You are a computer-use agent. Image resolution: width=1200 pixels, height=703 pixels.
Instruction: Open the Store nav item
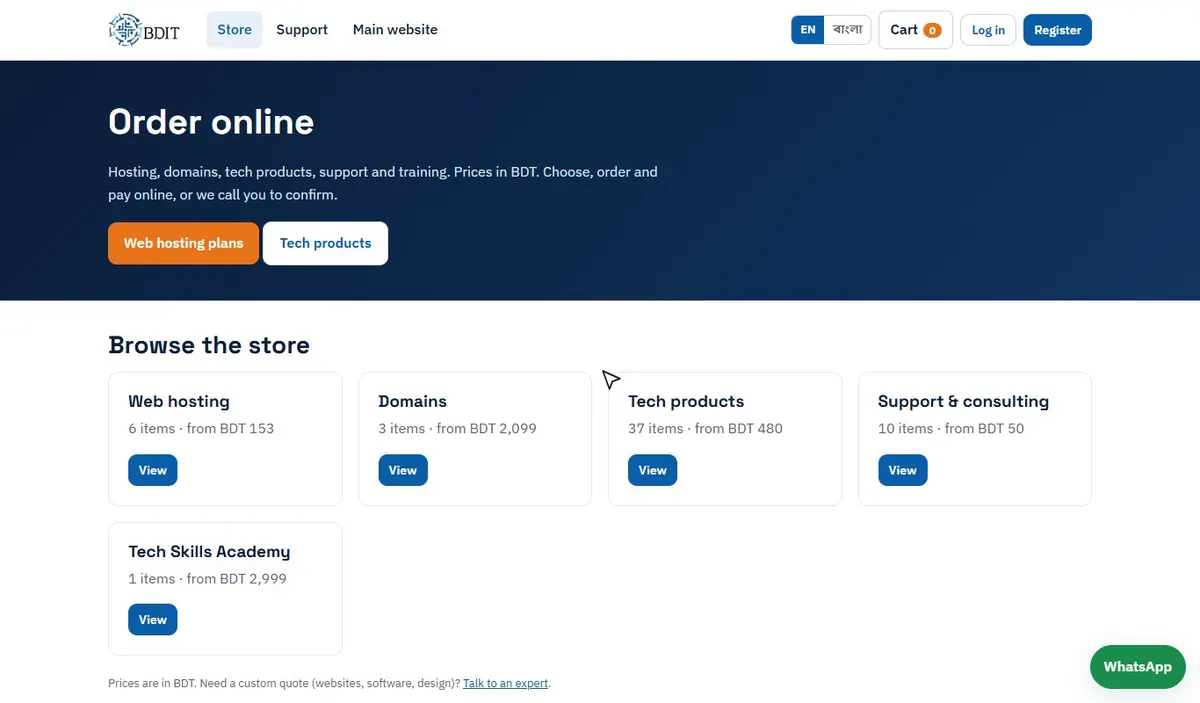point(235,30)
